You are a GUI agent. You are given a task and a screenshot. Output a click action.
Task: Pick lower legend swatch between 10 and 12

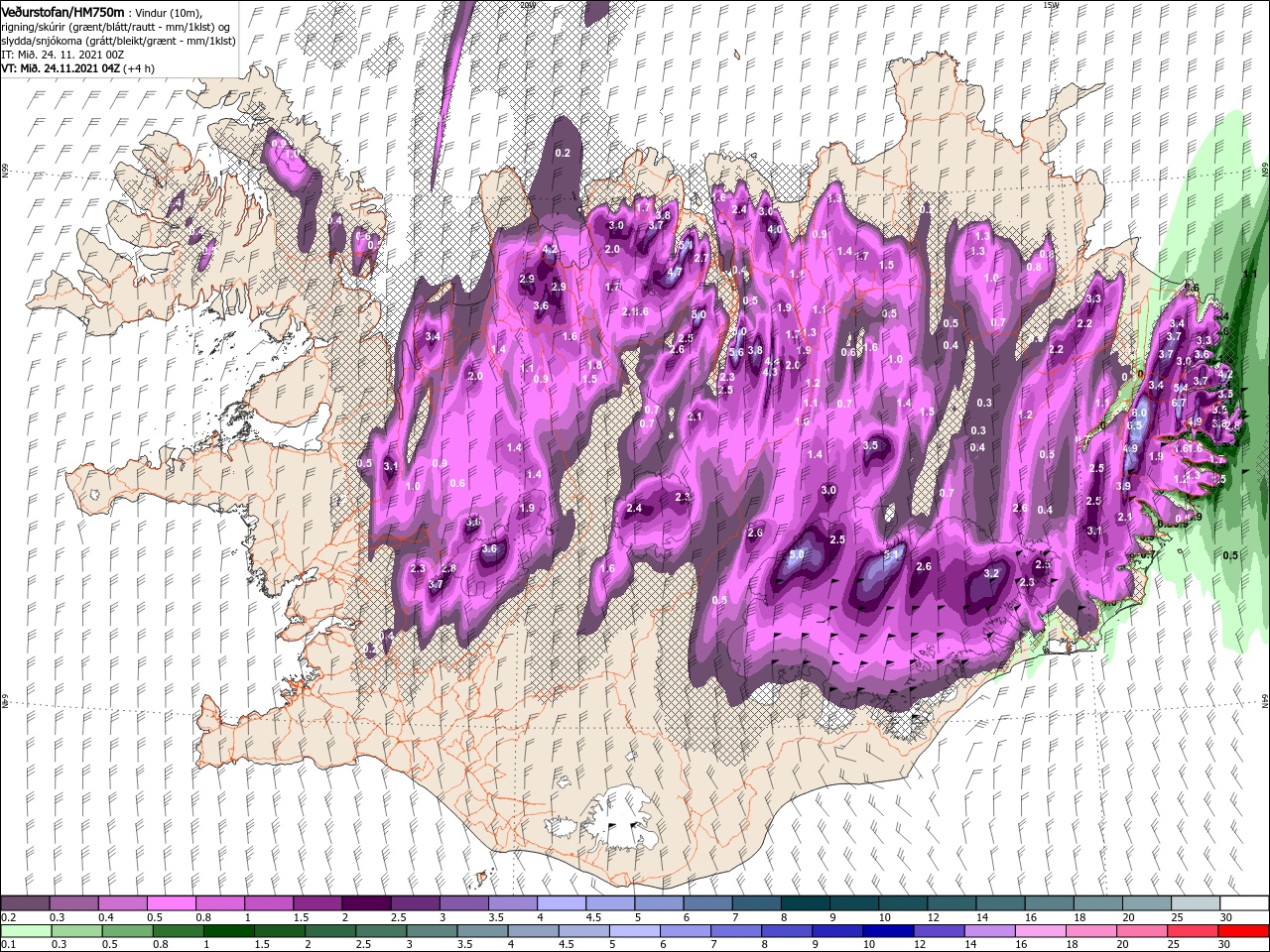point(888,930)
